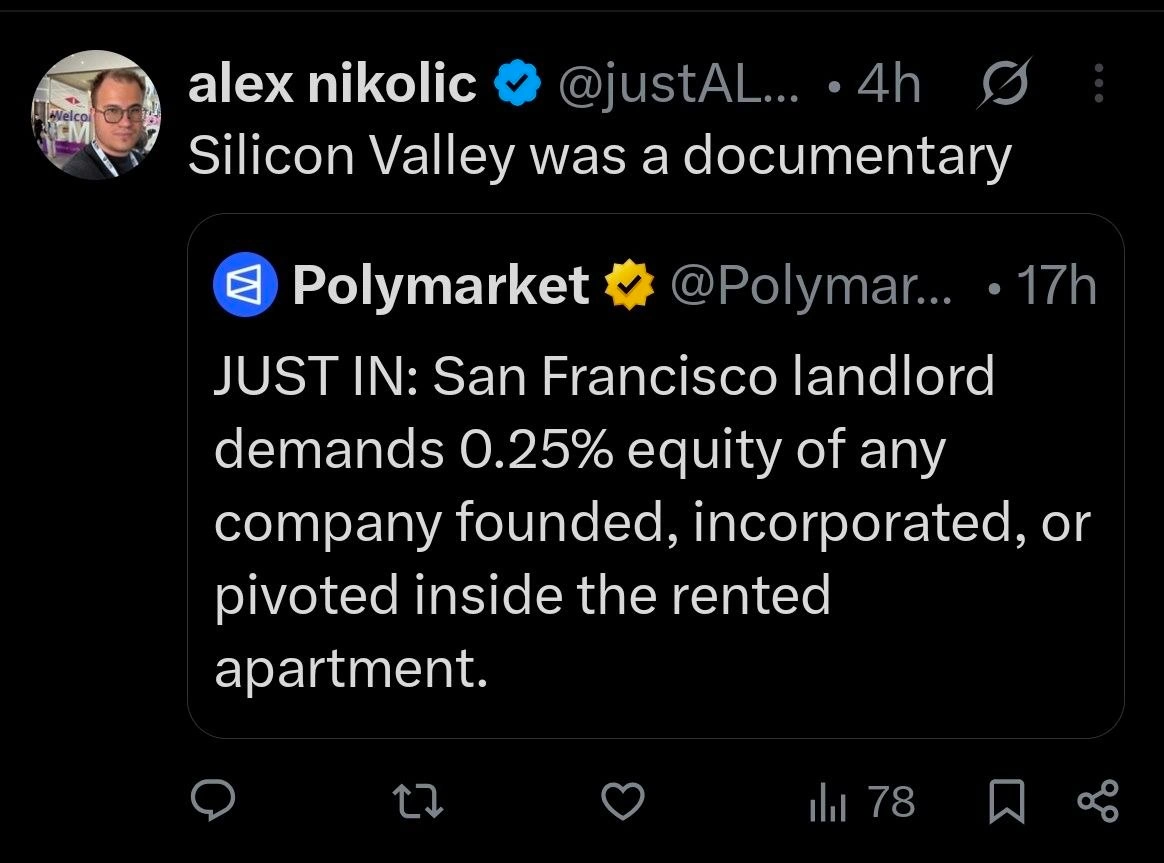Open the @Polymar... handle in quote
This screenshot has height=863, width=1164.
pos(811,286)
